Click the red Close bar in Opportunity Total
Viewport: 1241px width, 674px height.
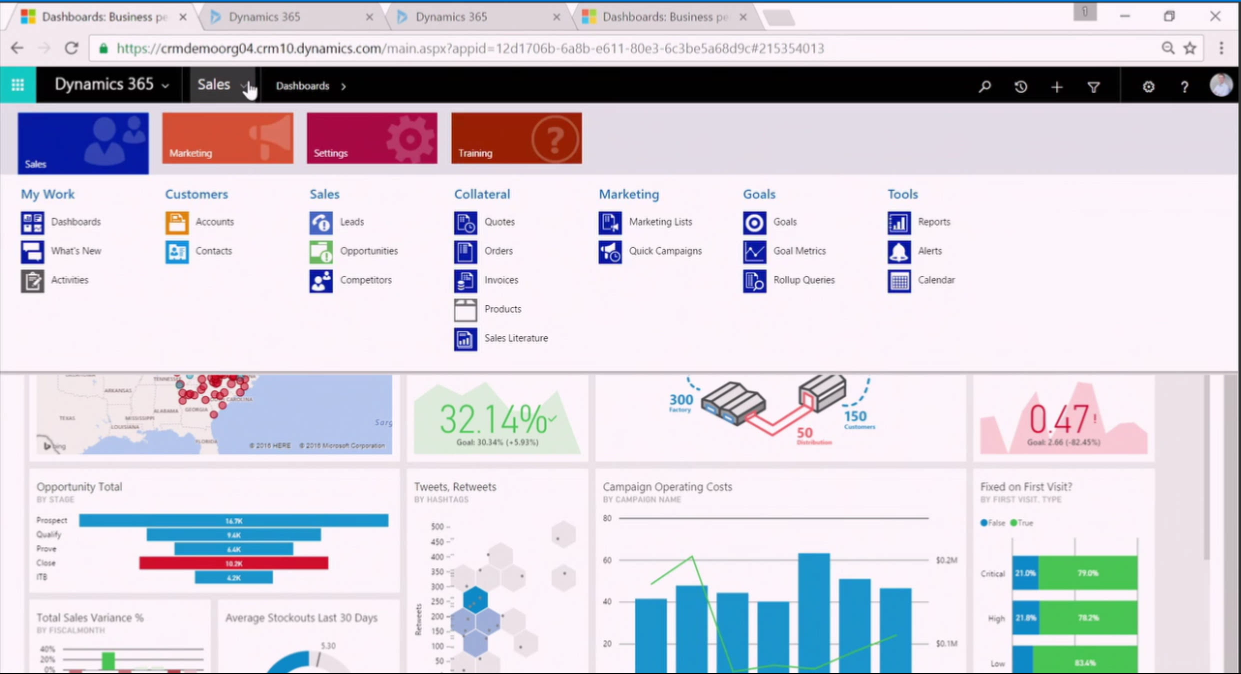tap(233, 563)
